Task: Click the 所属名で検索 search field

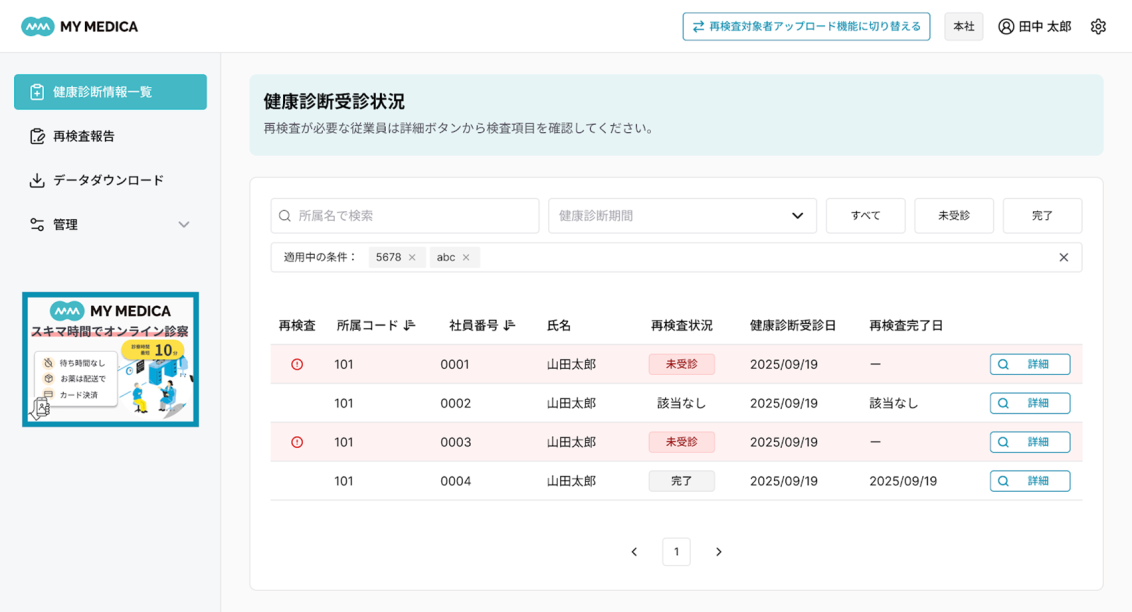Action: click(x=405, y=216)
